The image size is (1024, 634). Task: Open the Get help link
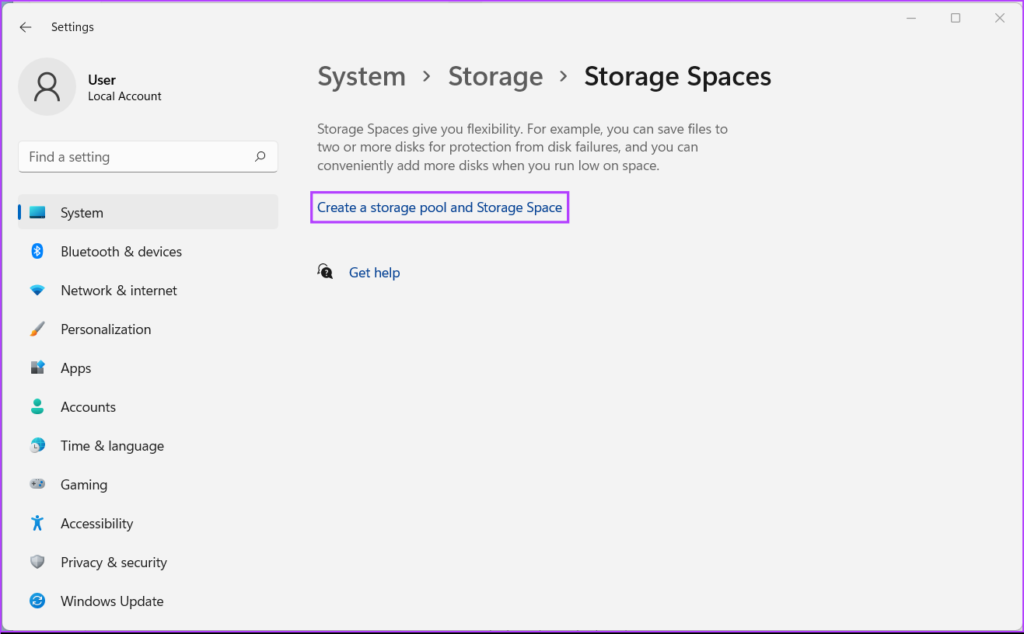click(x=374, y=273)
